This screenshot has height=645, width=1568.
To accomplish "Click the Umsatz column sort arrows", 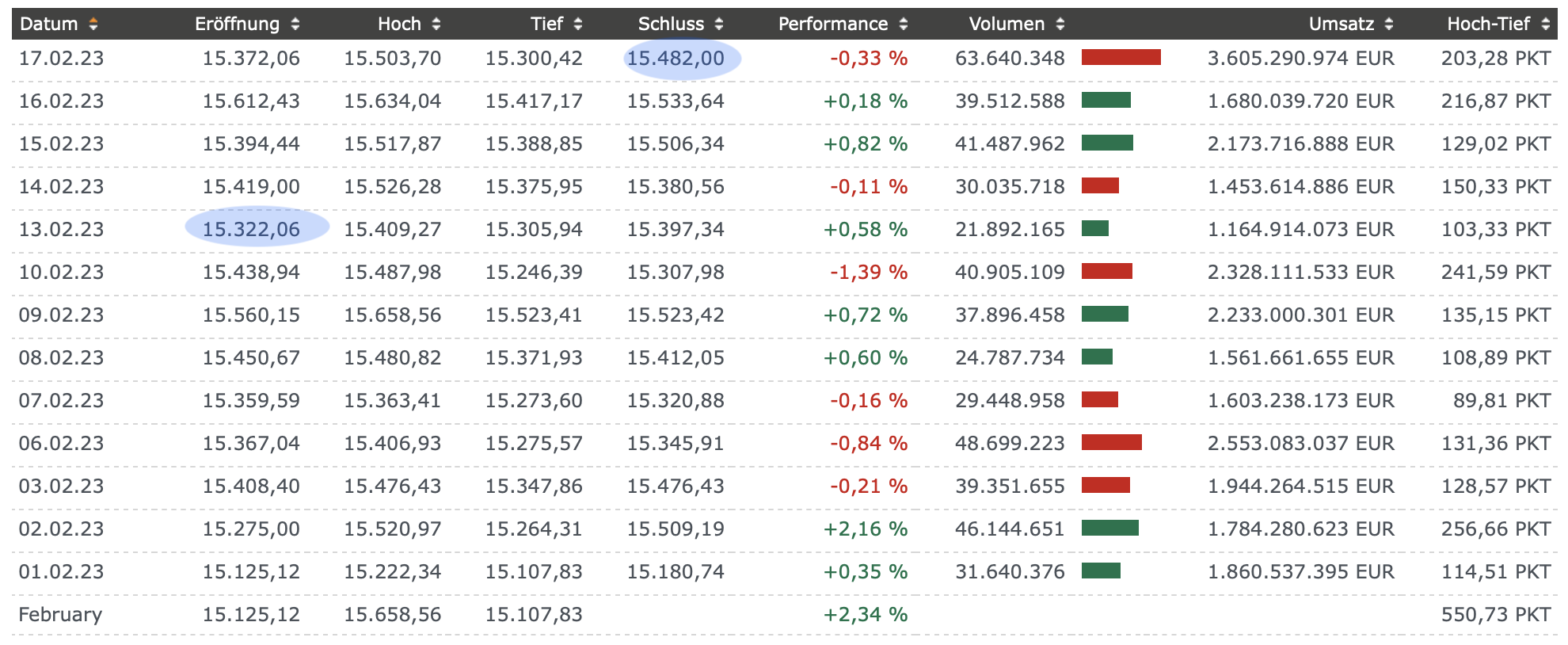I will [1388, 25].
